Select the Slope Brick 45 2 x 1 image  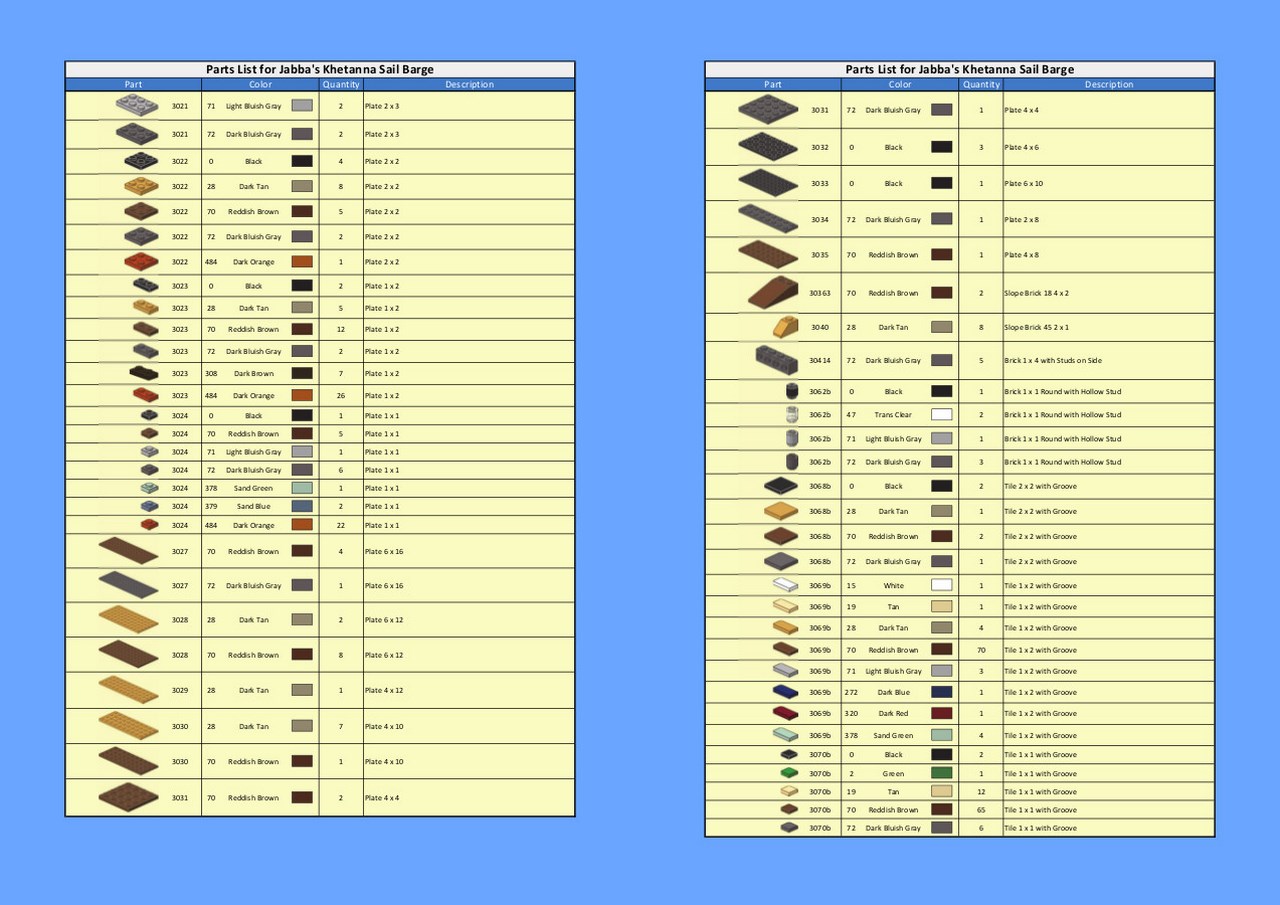coord(785,327)
